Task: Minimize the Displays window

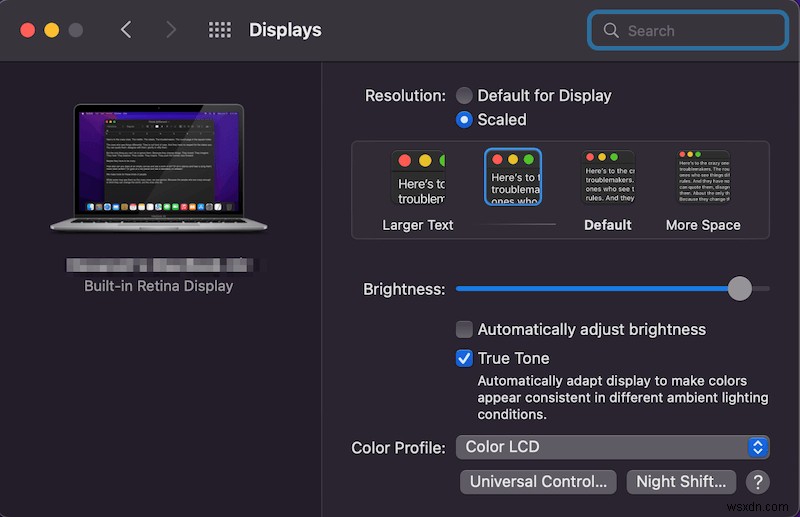Action: coord(52,30)
